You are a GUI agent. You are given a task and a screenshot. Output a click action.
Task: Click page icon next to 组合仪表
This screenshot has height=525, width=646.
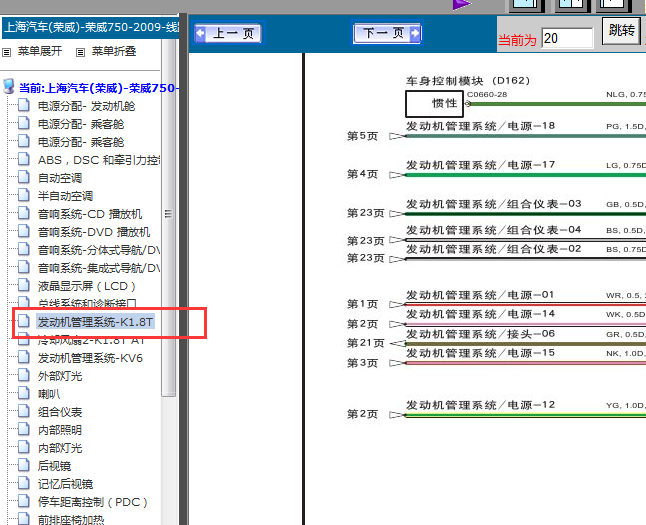click(23, 411)
